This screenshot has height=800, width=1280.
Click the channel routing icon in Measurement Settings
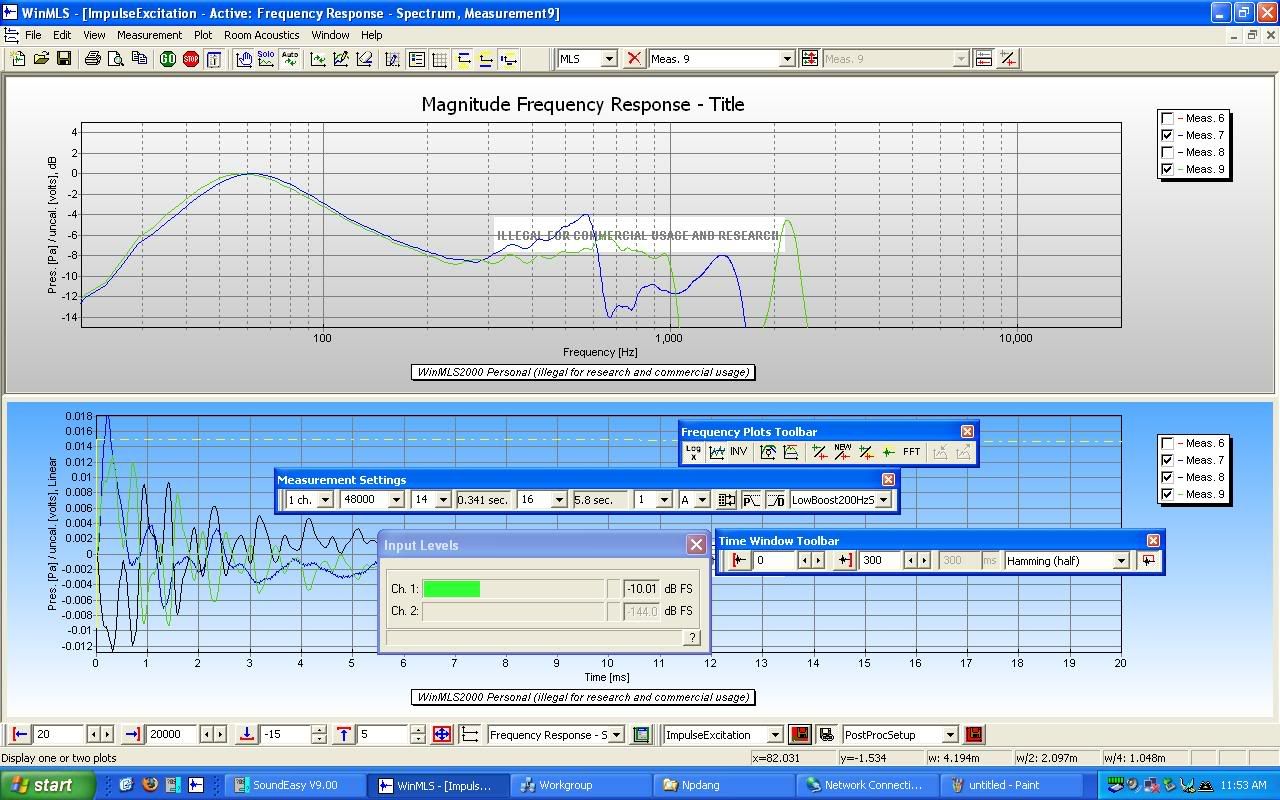coord(727,499)
